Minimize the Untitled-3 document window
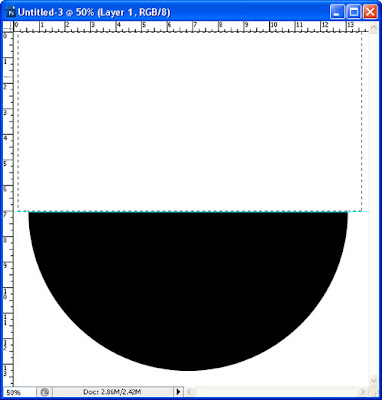Image resolution: width=382 pixels, height=400 pixels. 337,13
